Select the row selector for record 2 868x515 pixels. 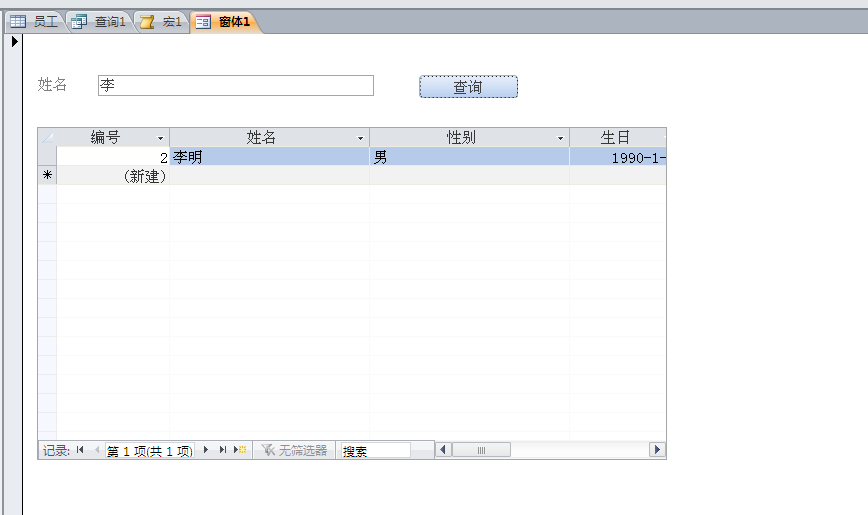[48, 156]
